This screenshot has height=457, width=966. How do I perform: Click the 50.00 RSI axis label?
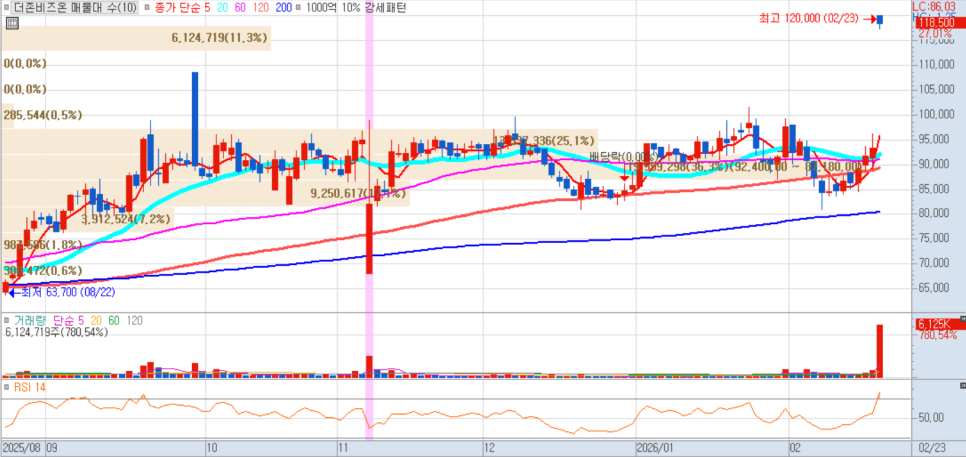(932, 418)
